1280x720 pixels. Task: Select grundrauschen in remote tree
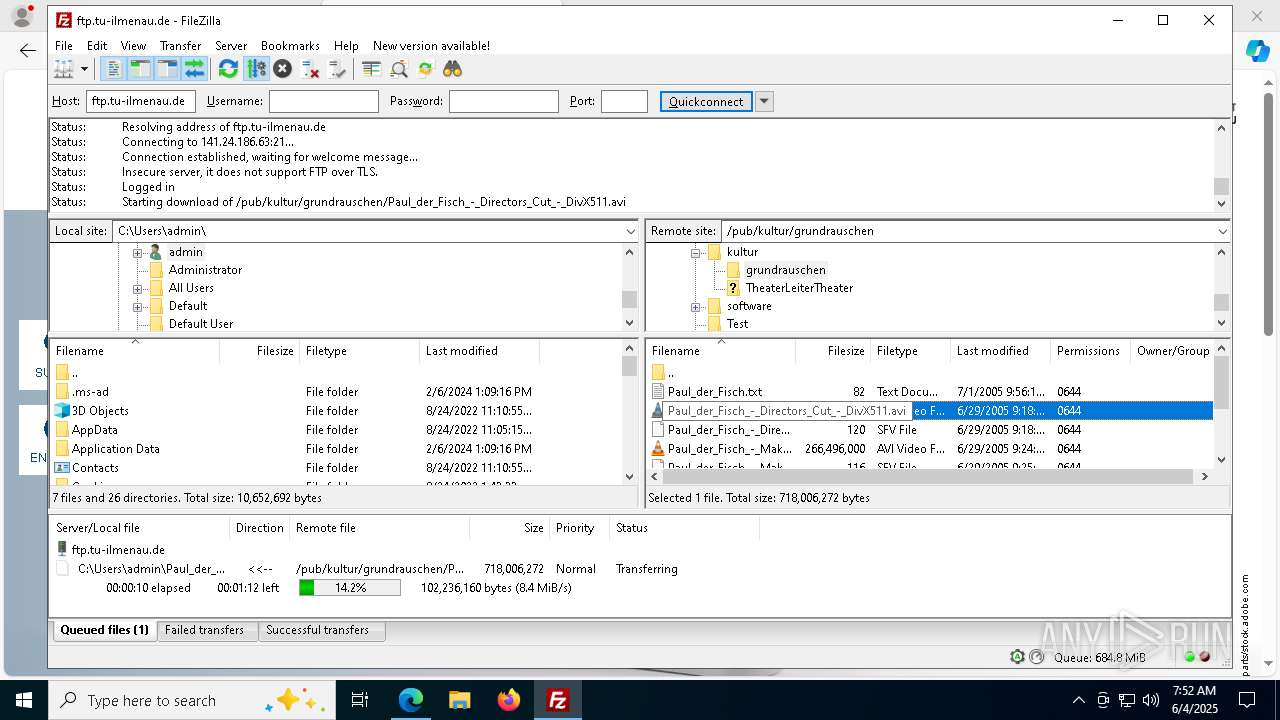(x=785, y=270)
